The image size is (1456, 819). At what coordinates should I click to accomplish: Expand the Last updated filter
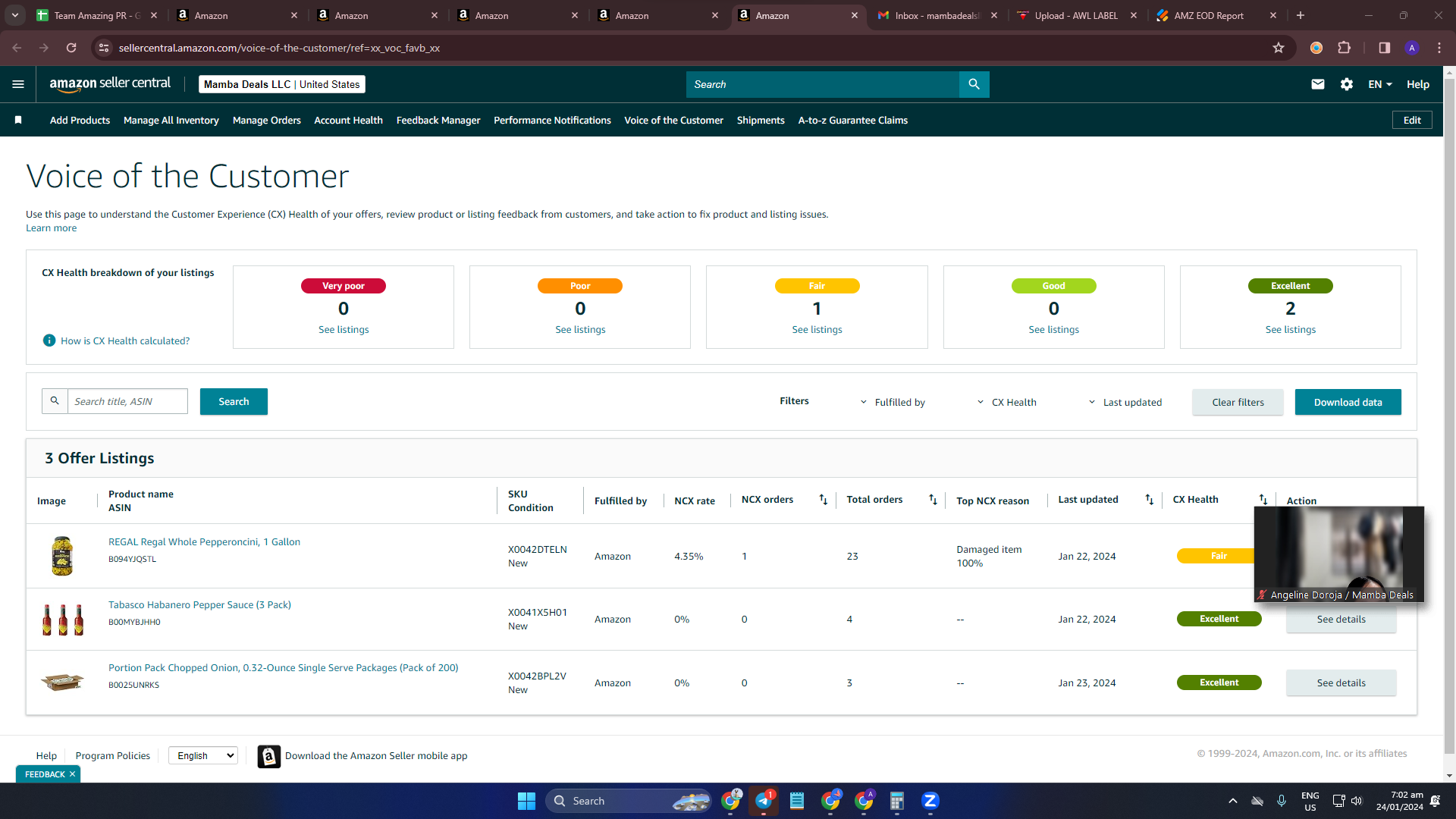pos(1125,402)
